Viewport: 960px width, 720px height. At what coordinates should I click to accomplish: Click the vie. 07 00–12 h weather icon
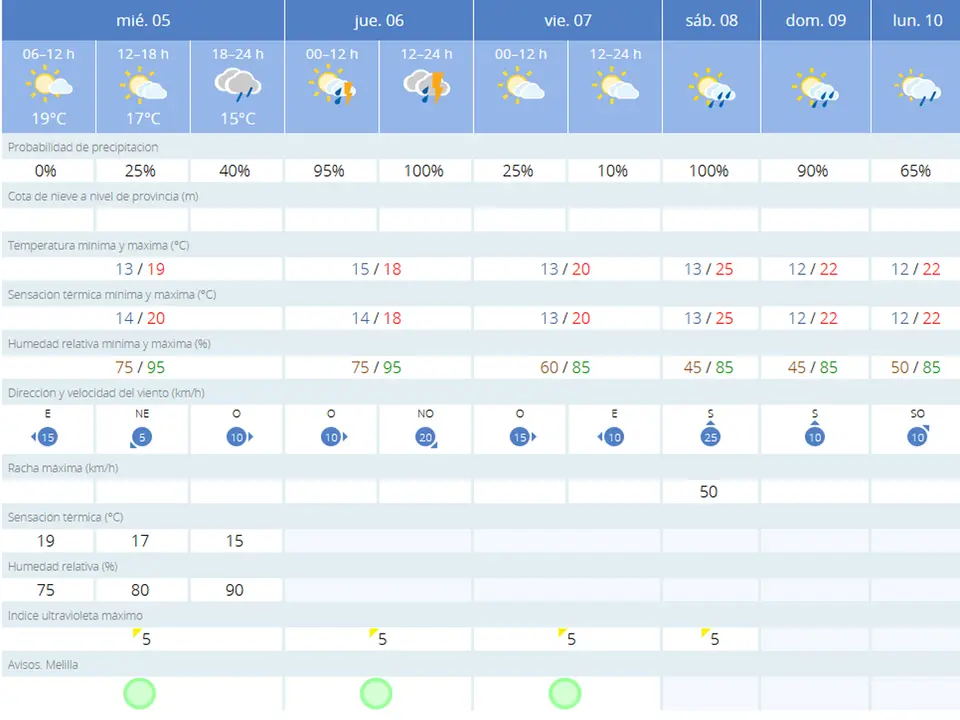pos(521,85)
